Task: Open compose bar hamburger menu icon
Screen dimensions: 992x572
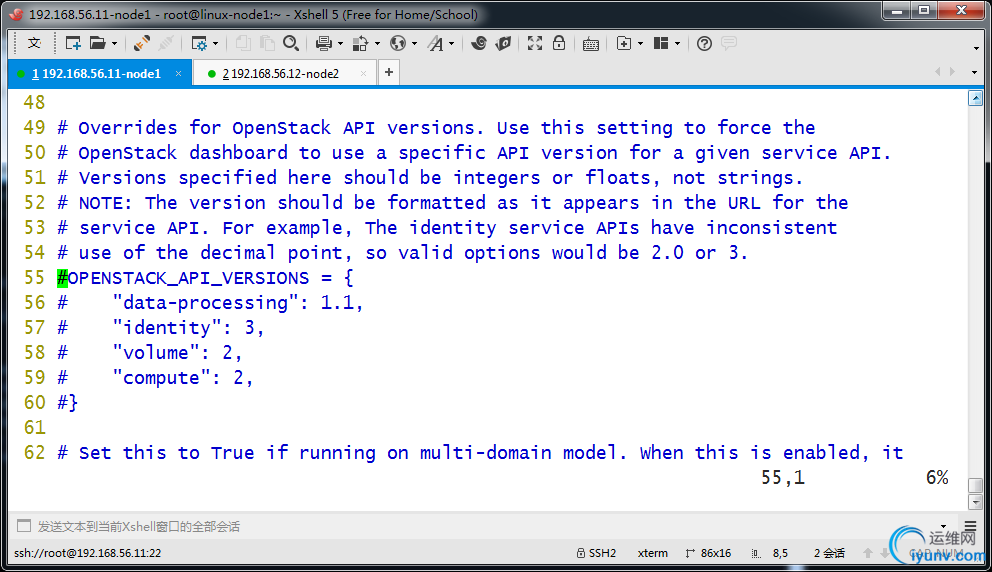Action: point(970,526)
